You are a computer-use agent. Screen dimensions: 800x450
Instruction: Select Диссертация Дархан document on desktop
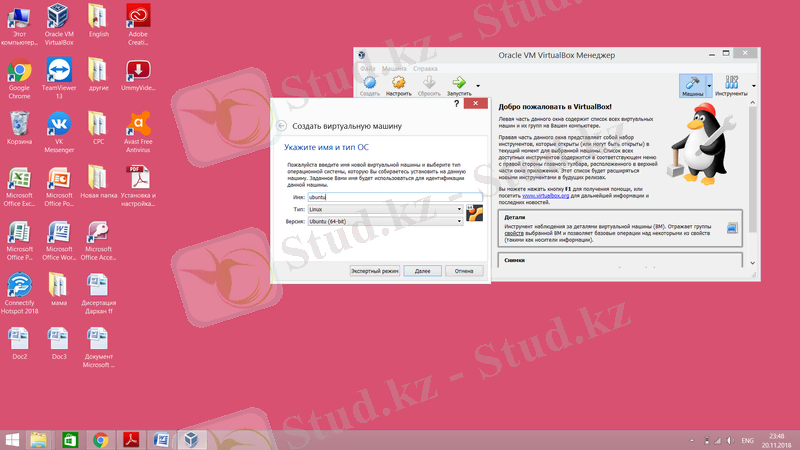[x=98, y=293]
